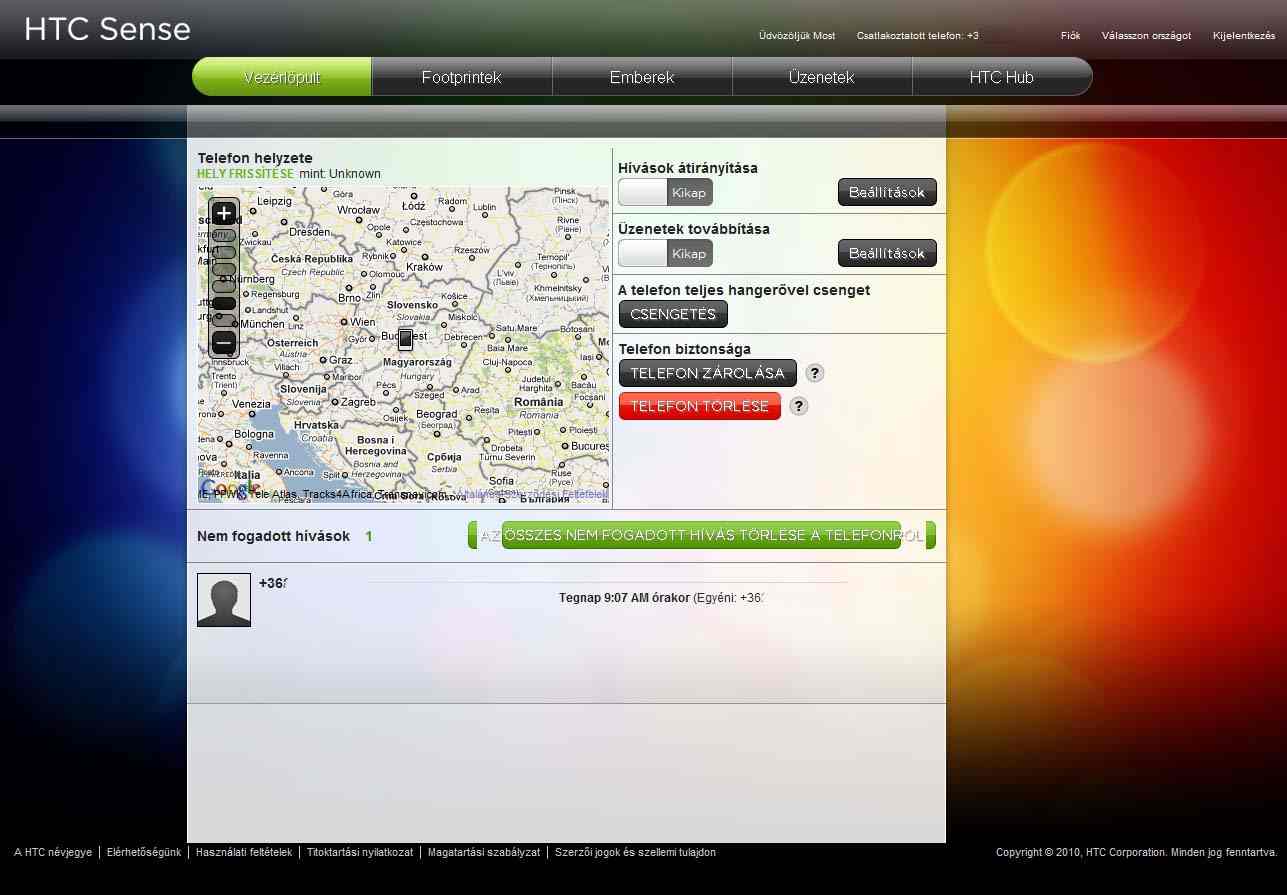1287x895 pixels.
Task: Open help icon beside Telefon törlése
Action: 798,406
